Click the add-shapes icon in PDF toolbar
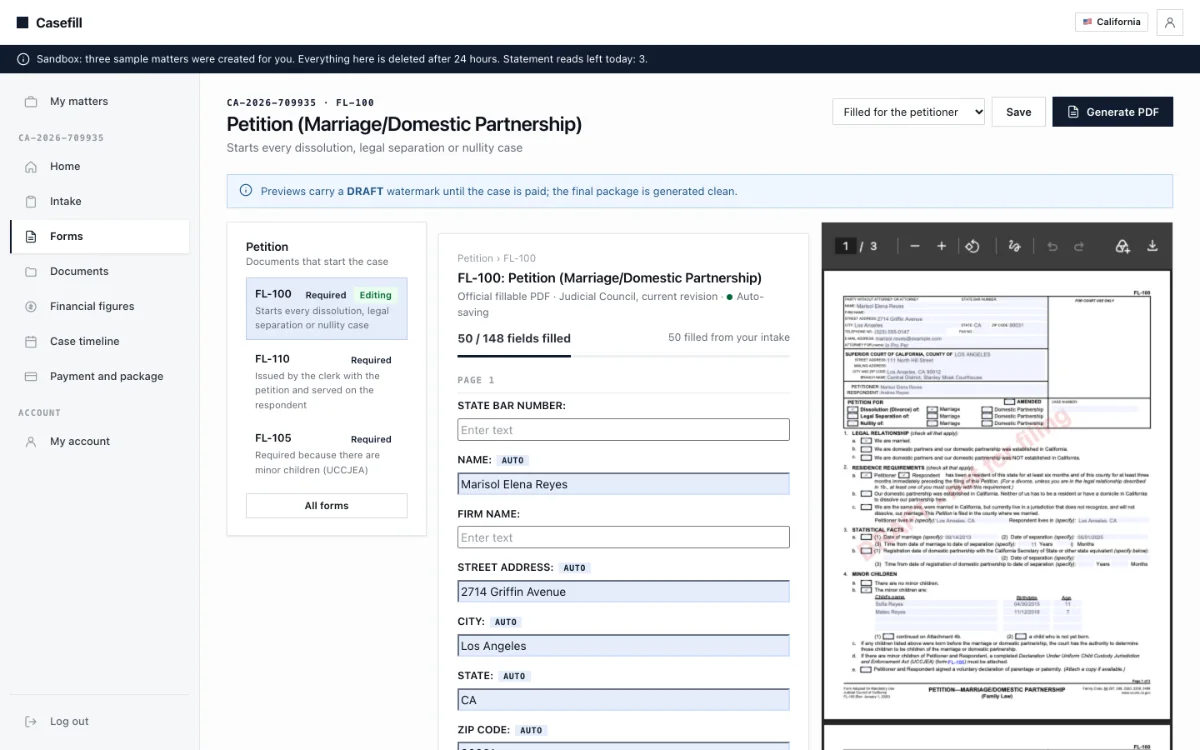Image resolution: width=1200 pixels, height=750 pixels. (x=1123, y=246)
